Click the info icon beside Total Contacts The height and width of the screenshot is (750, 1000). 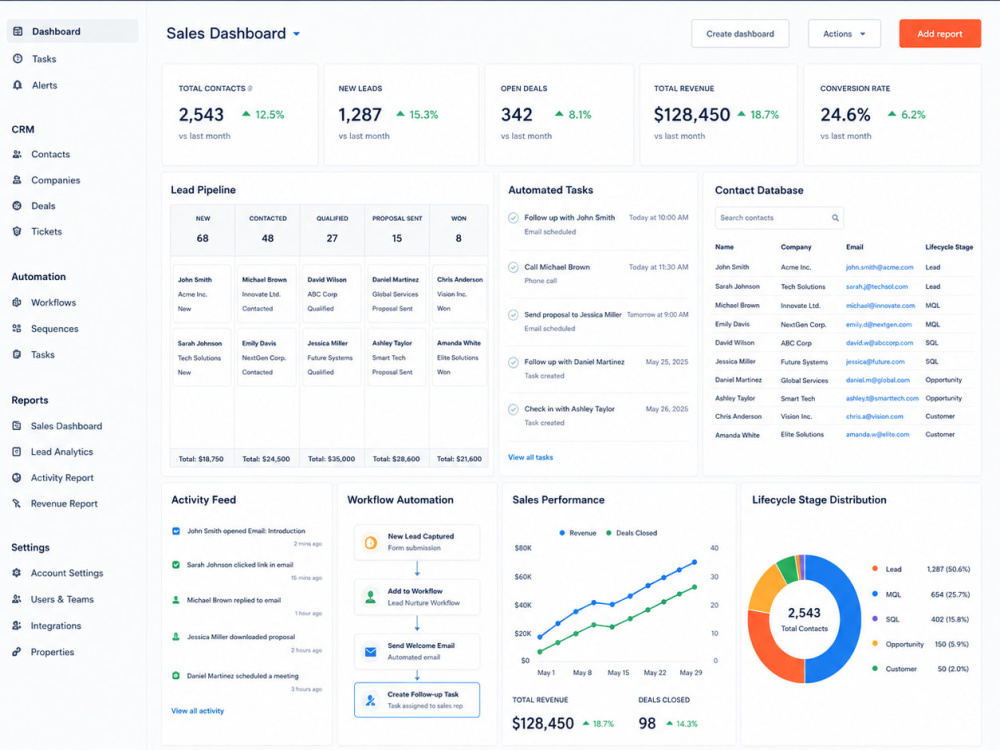250,89
